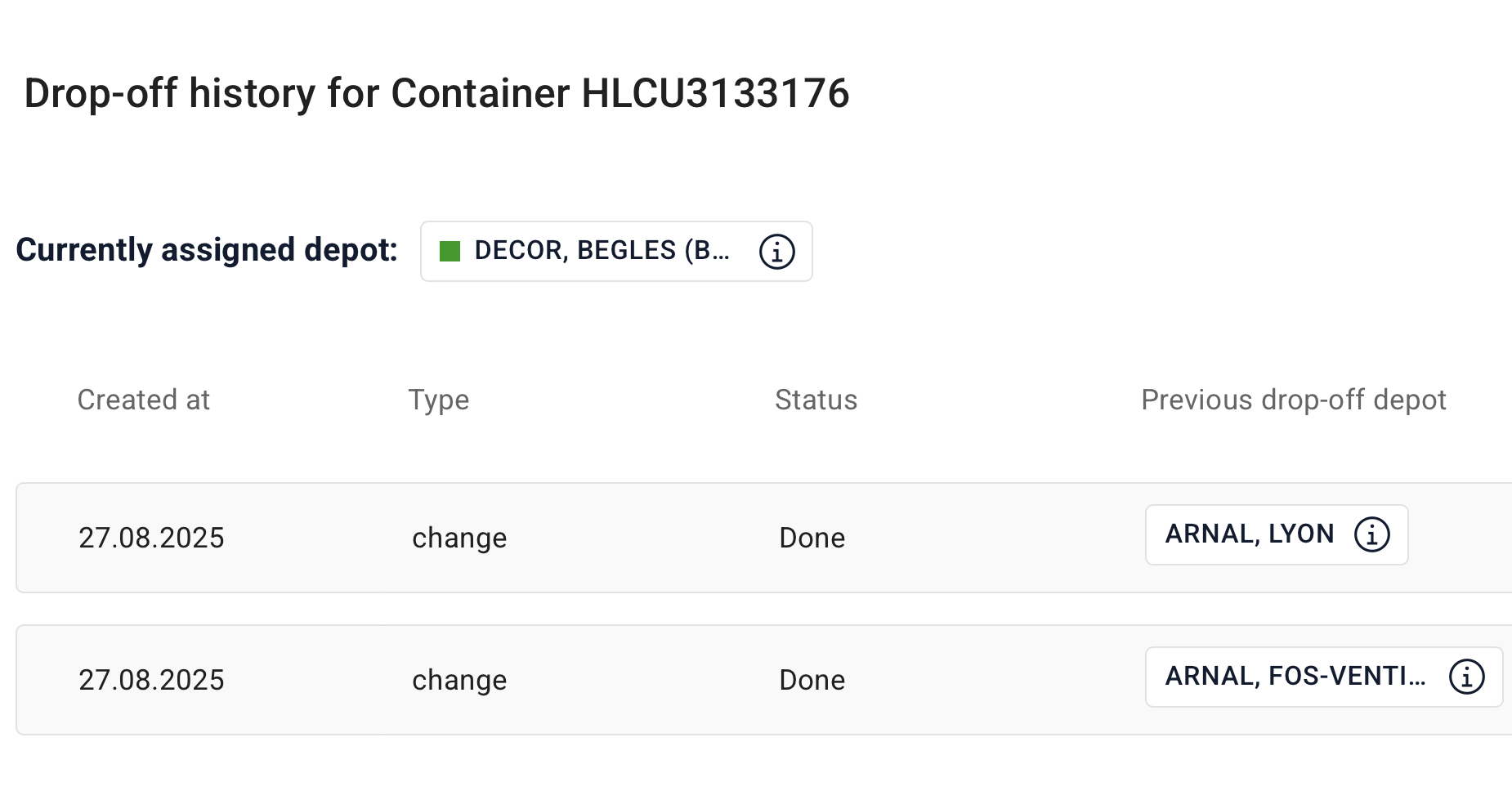
Task: Click the Type column header
Action: coord(439,400)
